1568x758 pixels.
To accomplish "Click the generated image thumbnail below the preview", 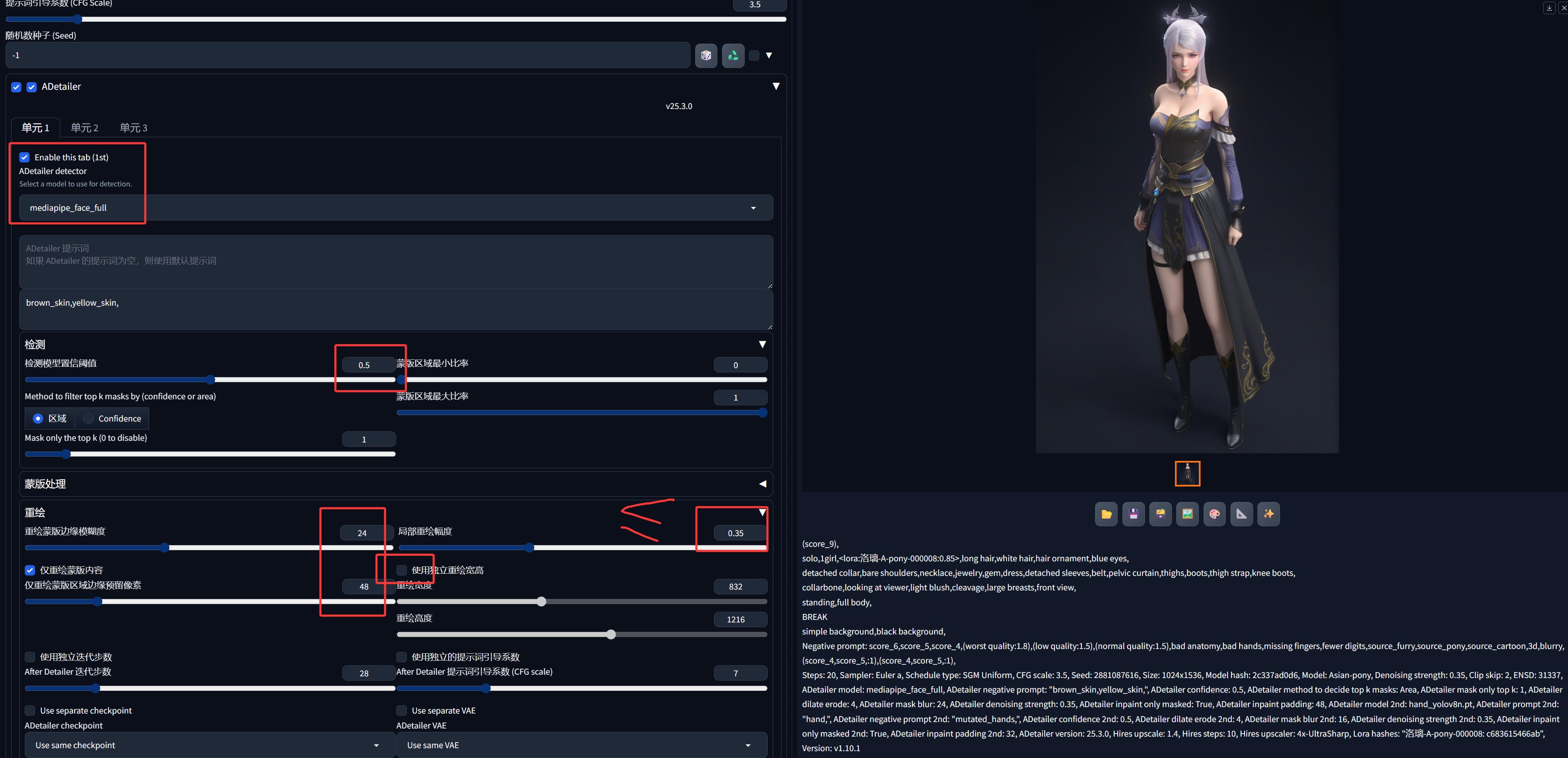I will click(1187, 473).
